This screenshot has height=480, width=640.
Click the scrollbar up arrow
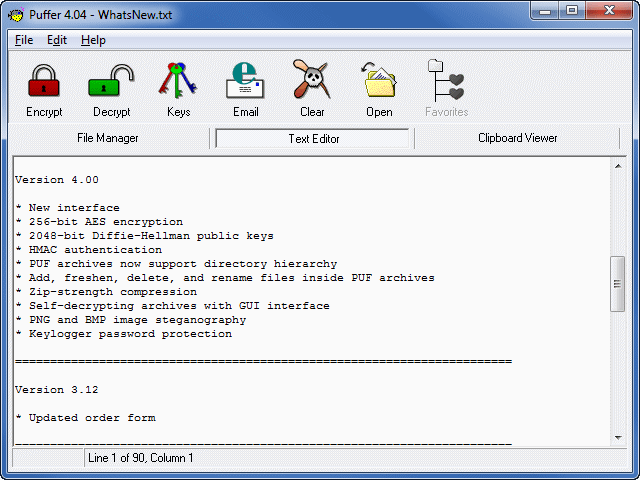coord(618,166)
